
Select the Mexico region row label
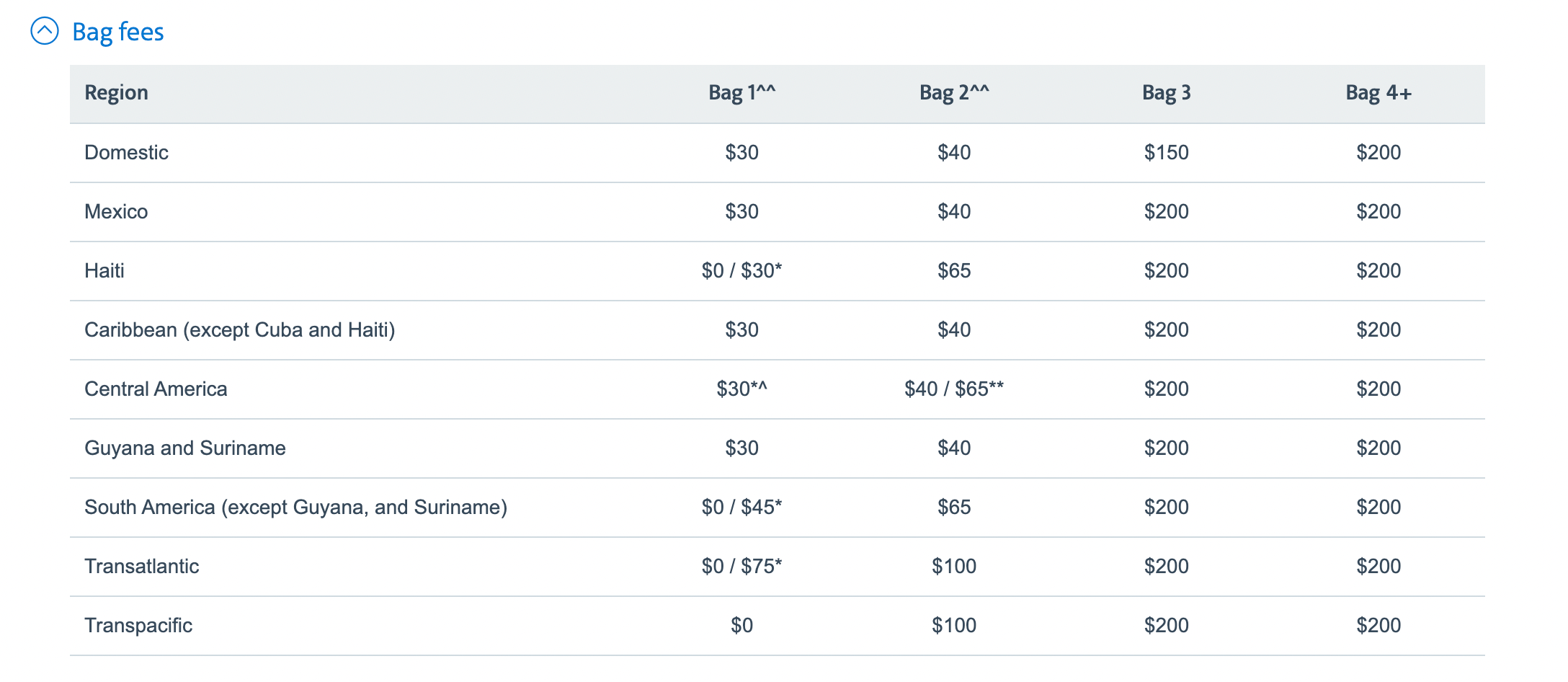click(x=116, y=212)
